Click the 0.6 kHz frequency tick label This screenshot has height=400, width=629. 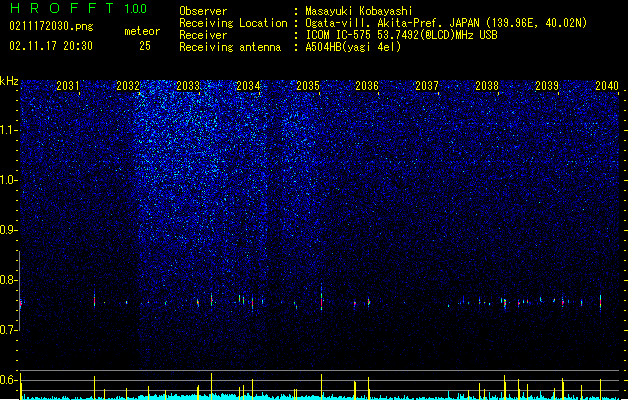click(x=9, y=380)
